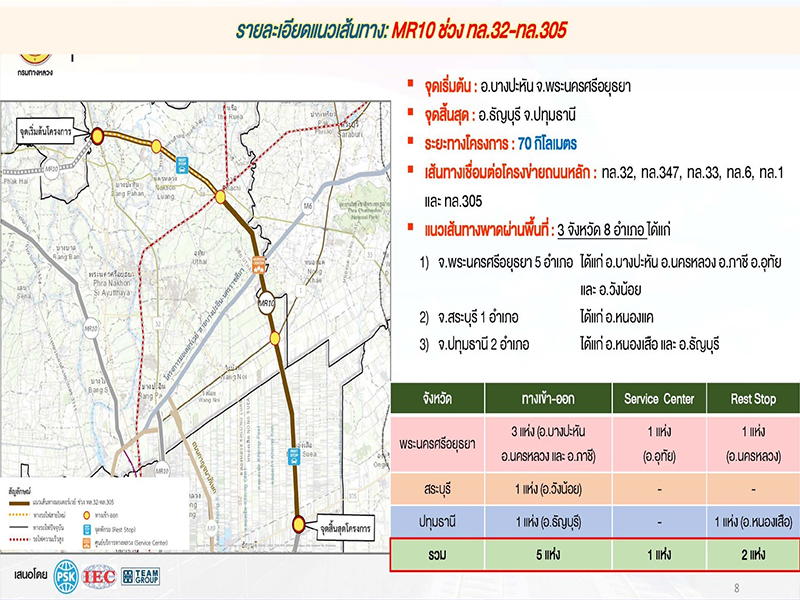
Task: Select the project end point circle marker
Action: 299,522
